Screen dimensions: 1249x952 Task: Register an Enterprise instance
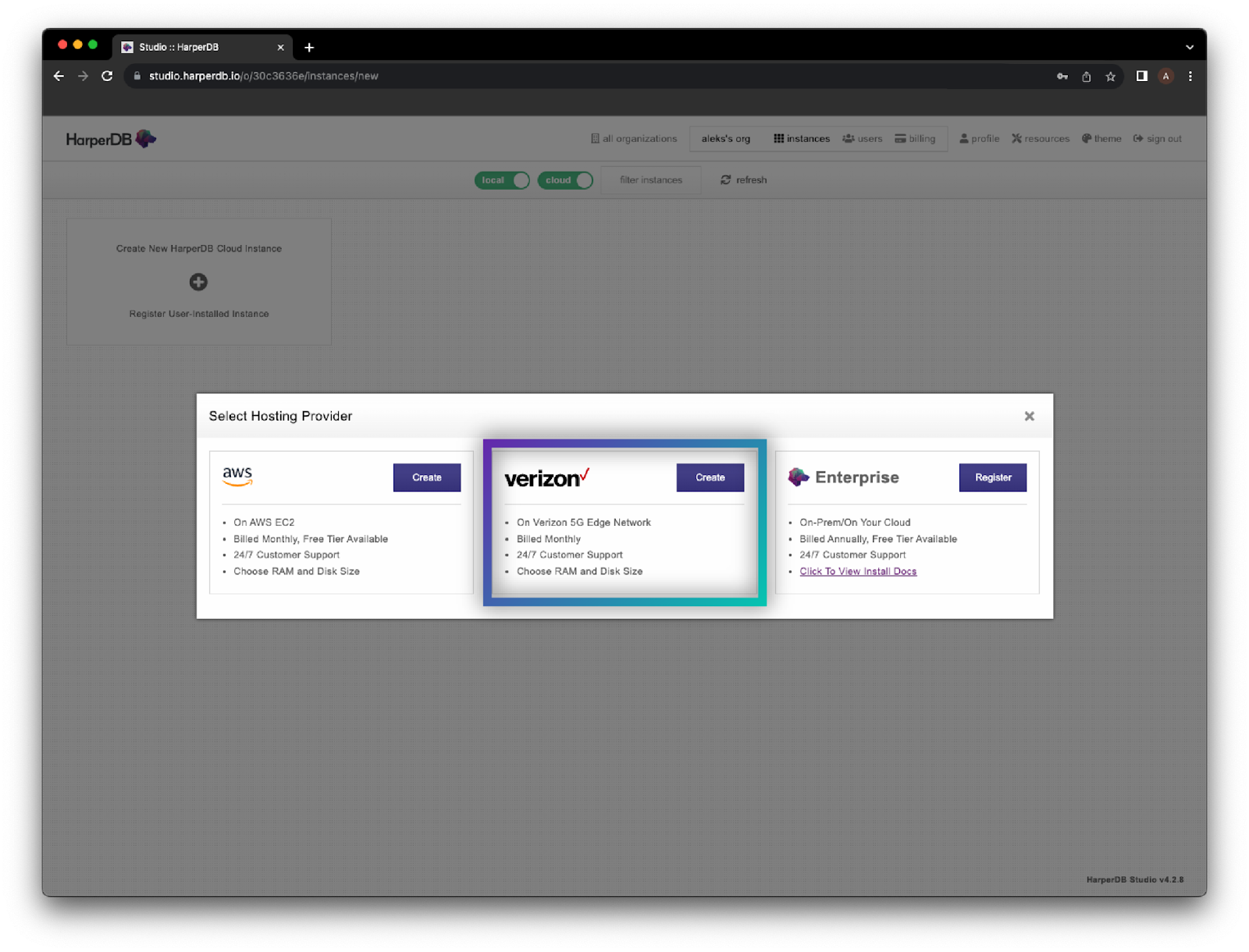tap(993, 478)
